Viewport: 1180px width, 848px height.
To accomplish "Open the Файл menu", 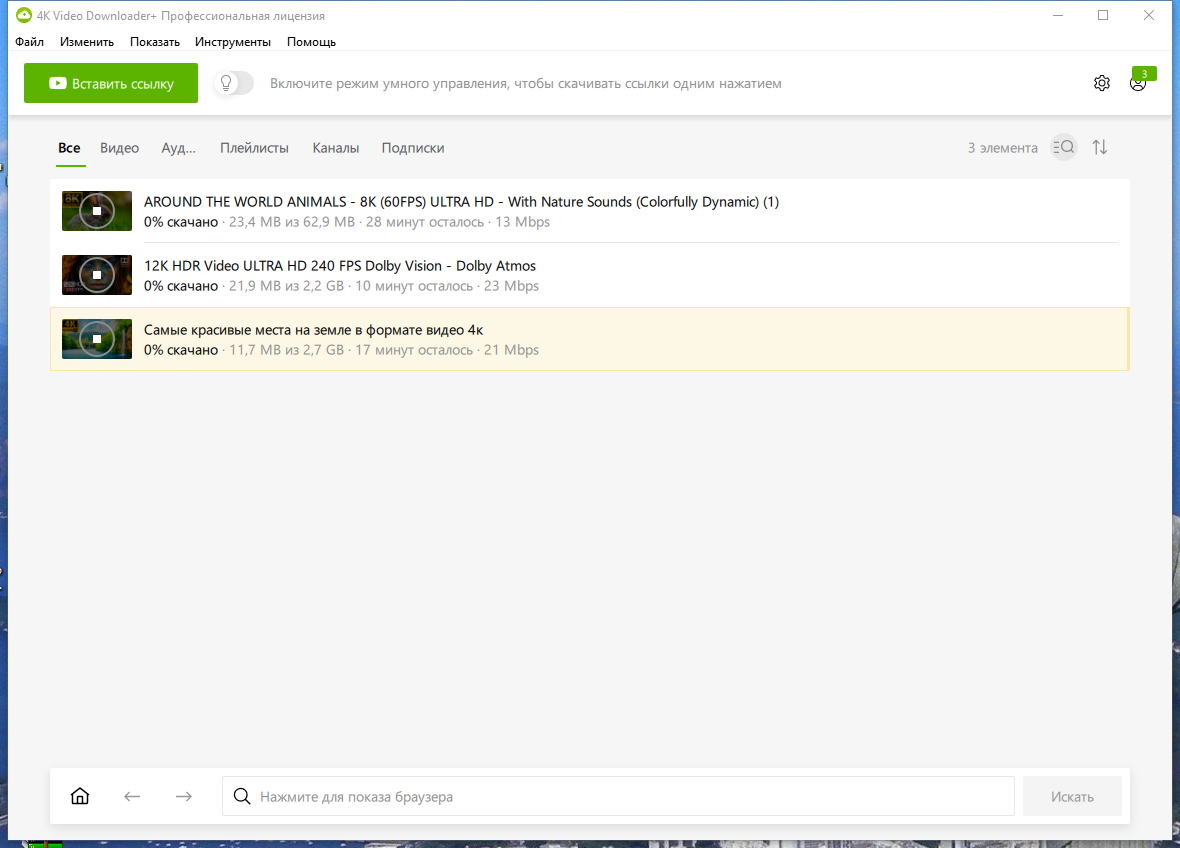I will click(29, 42).
